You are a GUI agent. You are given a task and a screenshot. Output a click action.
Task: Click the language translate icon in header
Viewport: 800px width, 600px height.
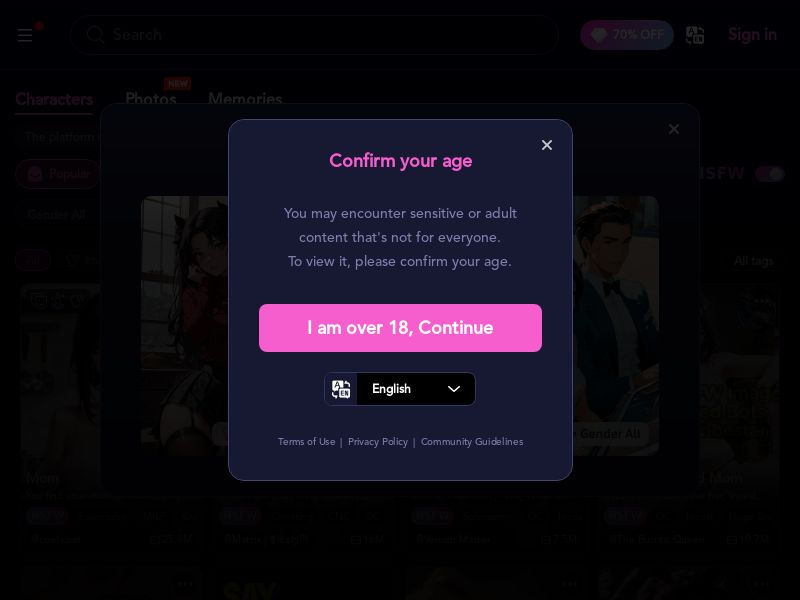tap(695, 35)
